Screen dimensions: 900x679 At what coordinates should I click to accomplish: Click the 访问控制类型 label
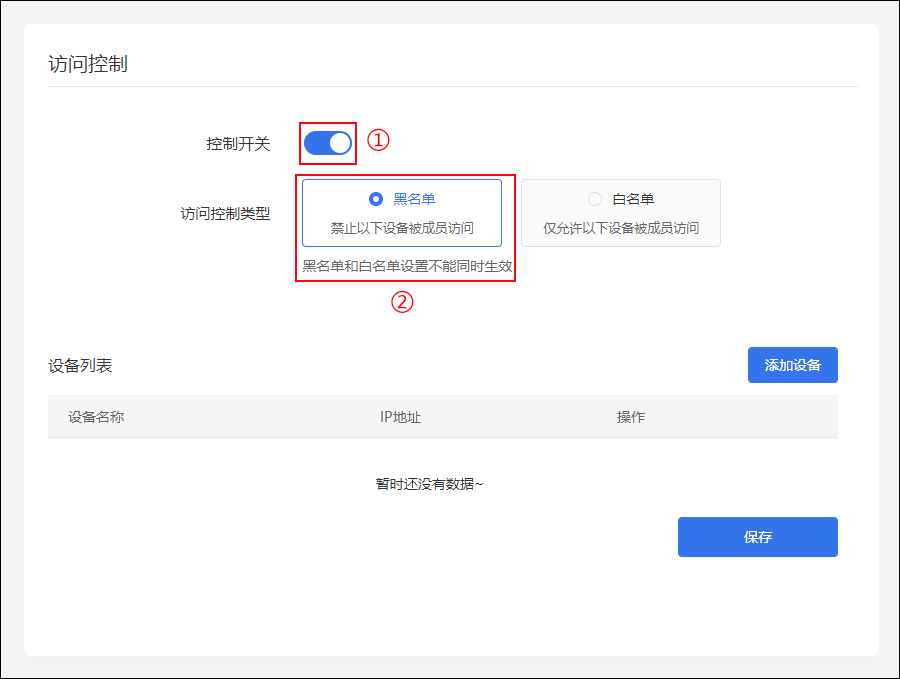point(225,214)
